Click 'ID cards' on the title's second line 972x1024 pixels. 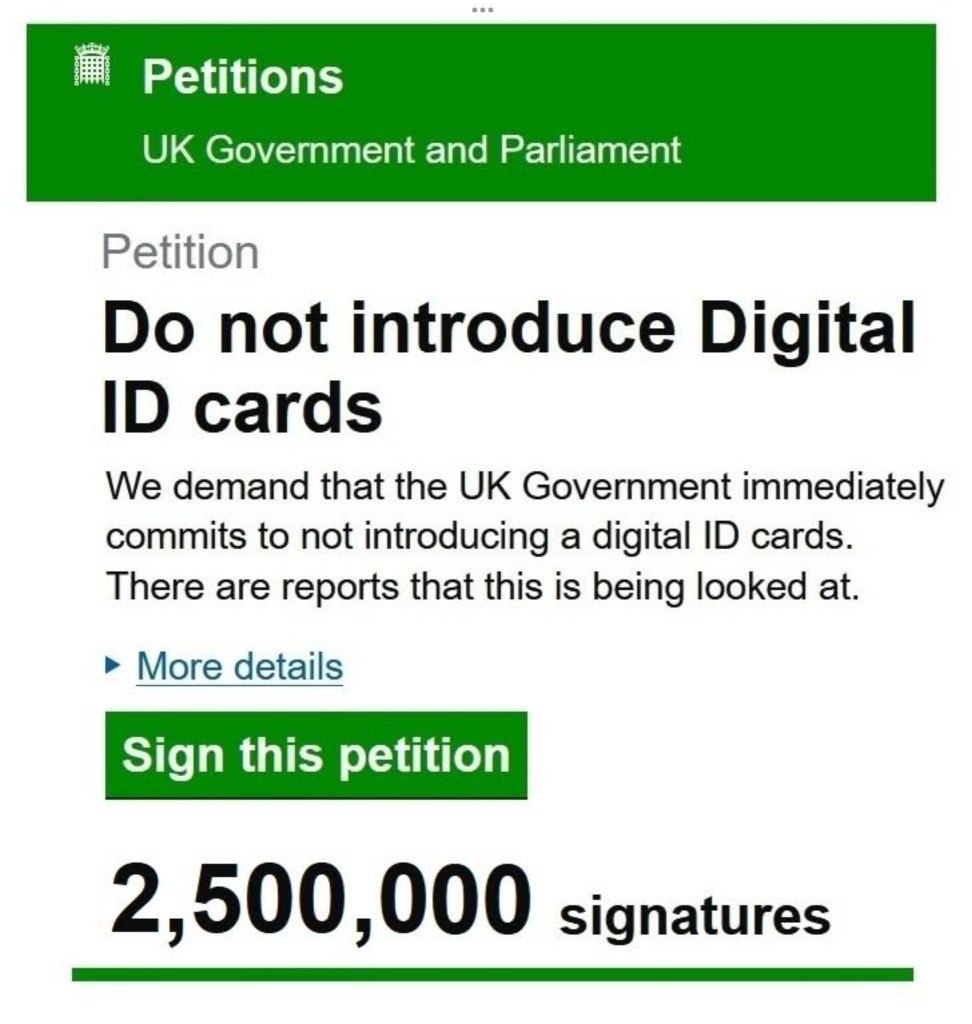(242, 407)
